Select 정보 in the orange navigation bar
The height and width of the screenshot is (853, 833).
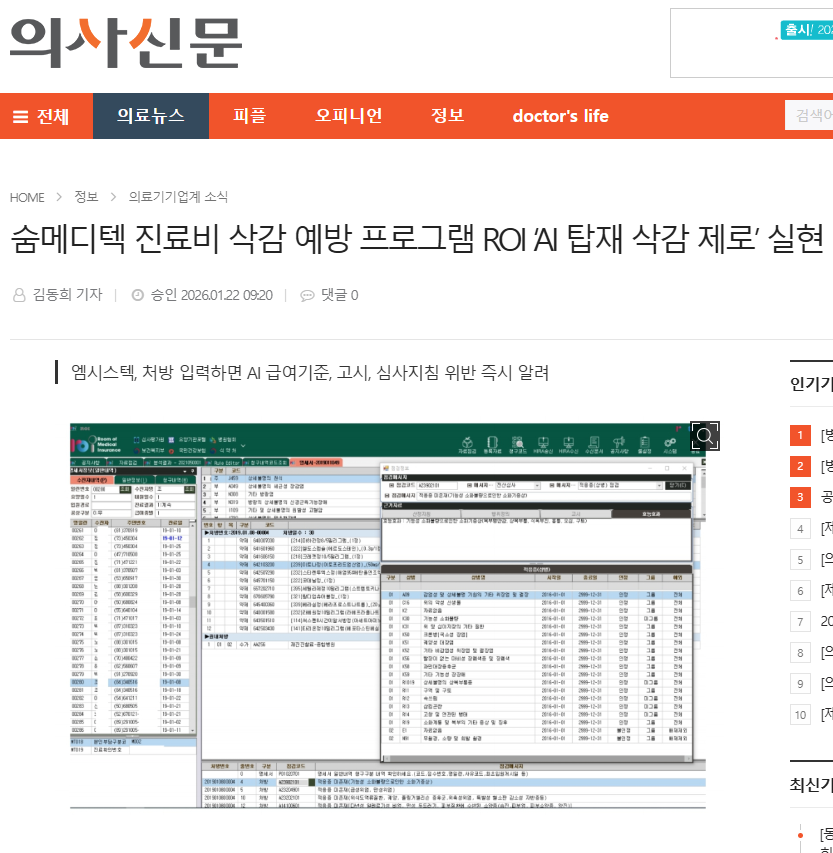click(447, 116)
